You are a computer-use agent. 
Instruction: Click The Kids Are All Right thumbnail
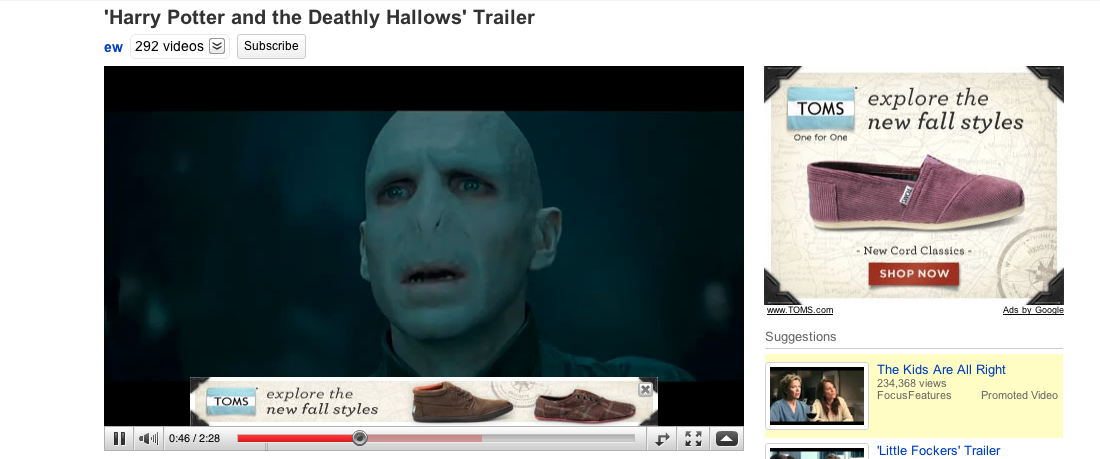tap(817, 396)
